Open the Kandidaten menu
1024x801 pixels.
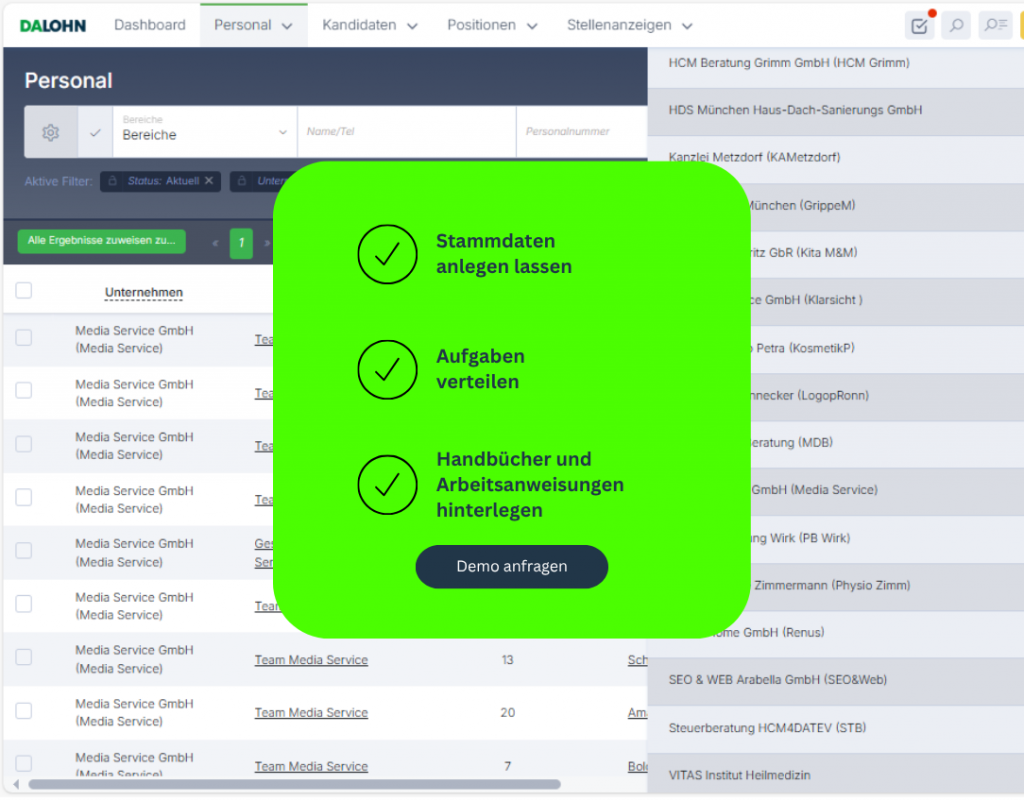click(368, 25)
